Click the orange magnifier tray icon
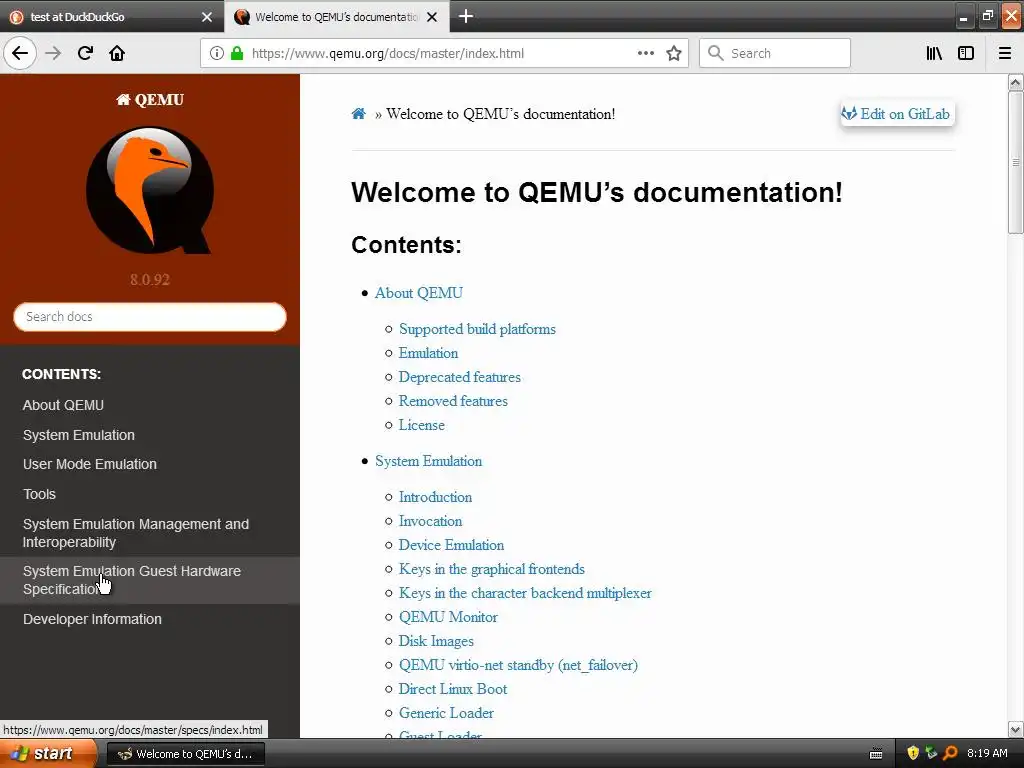1024x768 pixels. pyautogui.click(x=950, y=753)
